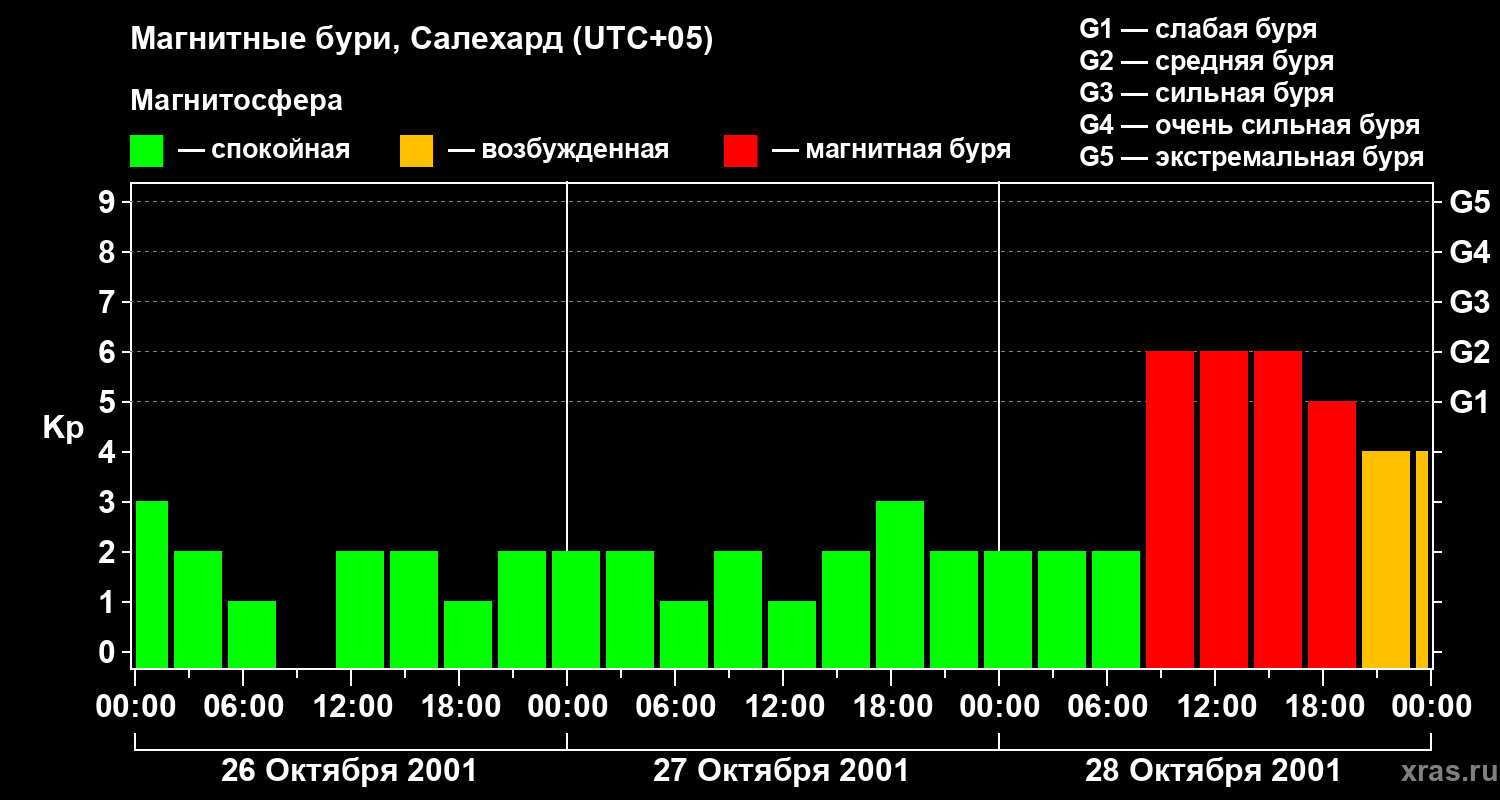
Task: Click the wide orange Kp 4 bar on 28 October
Action: [x=1386, y=560]
